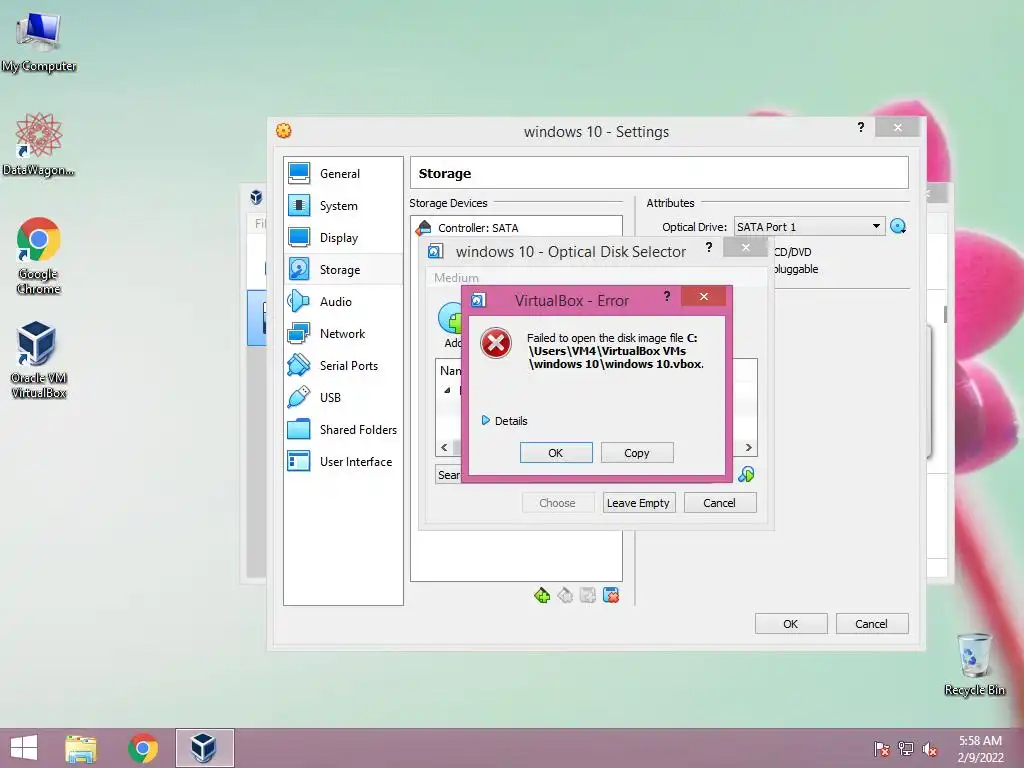Screen dimensions: 1024x768
Task: Click the System chip icon
Action: pos(299,205)
